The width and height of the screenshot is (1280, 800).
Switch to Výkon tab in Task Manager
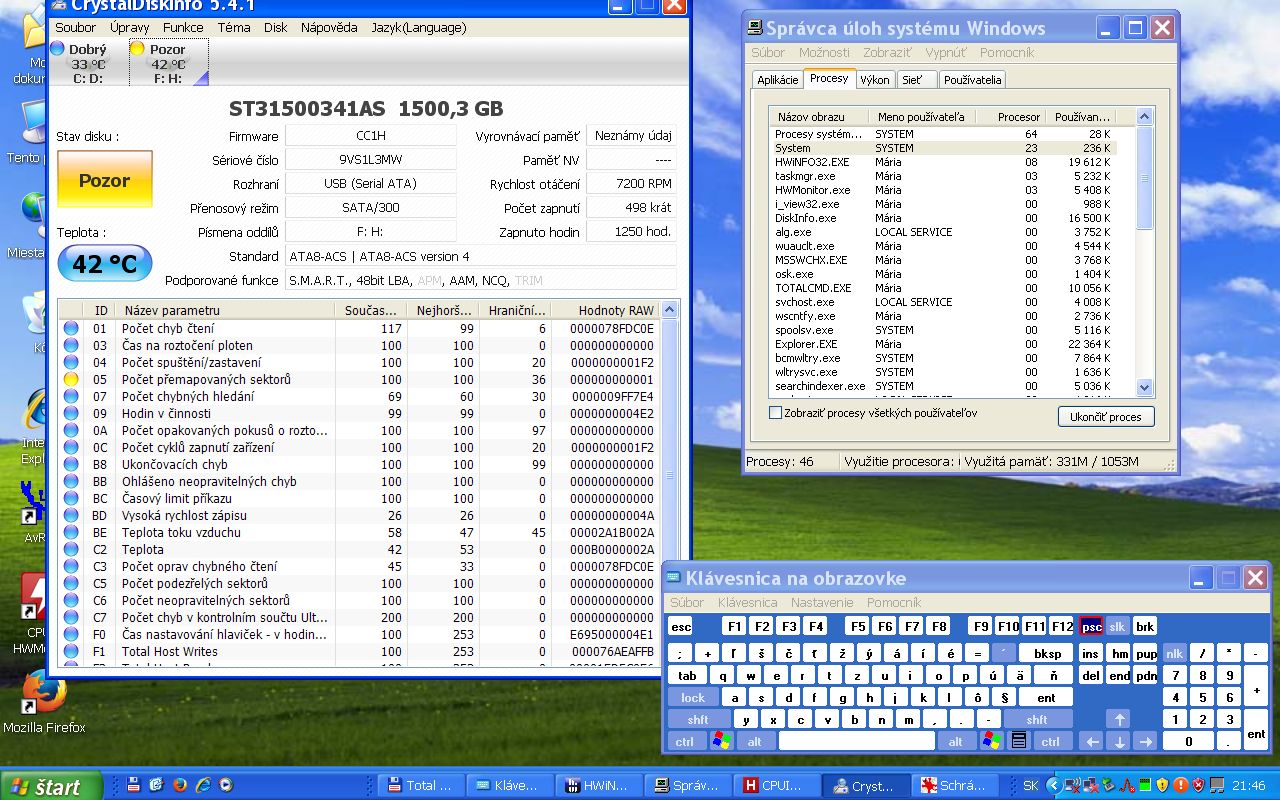tap(875, 80)
